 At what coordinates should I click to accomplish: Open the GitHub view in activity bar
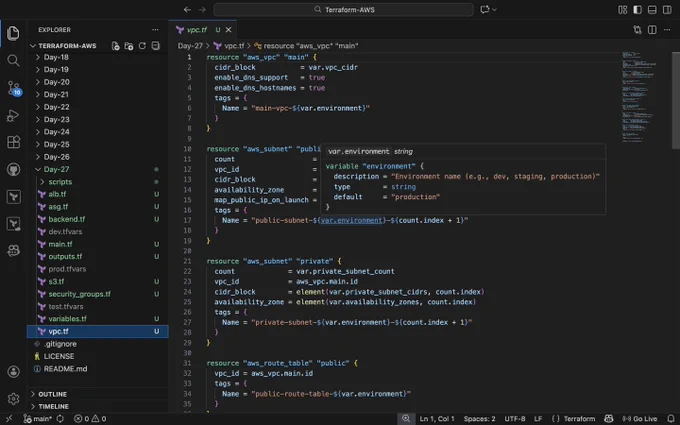coord(13,170)
